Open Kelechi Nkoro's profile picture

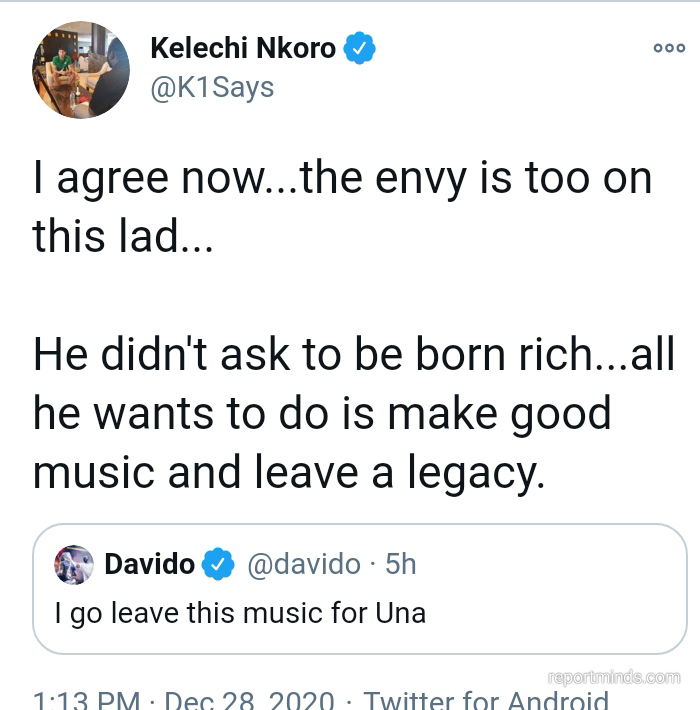[x=82, y=69]
